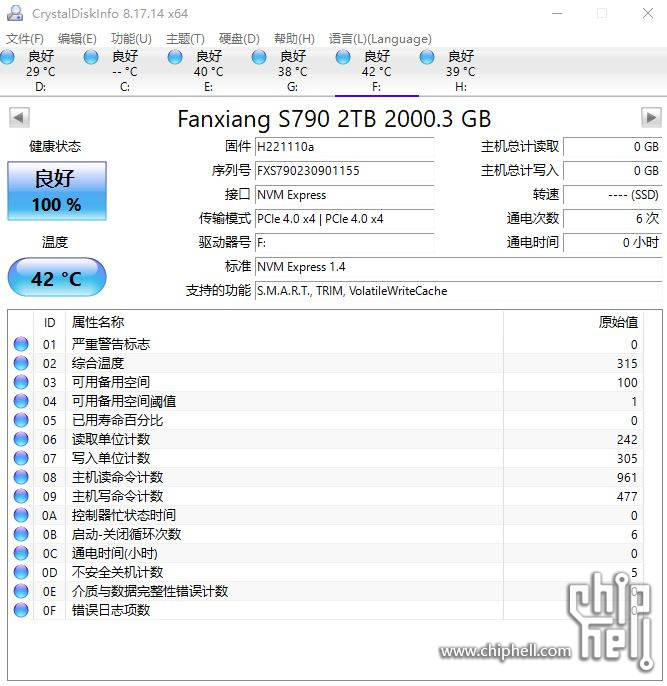Open the 编辑(E) menu
The width and height of the screenshot is (667, 686).
click(77, 39)
